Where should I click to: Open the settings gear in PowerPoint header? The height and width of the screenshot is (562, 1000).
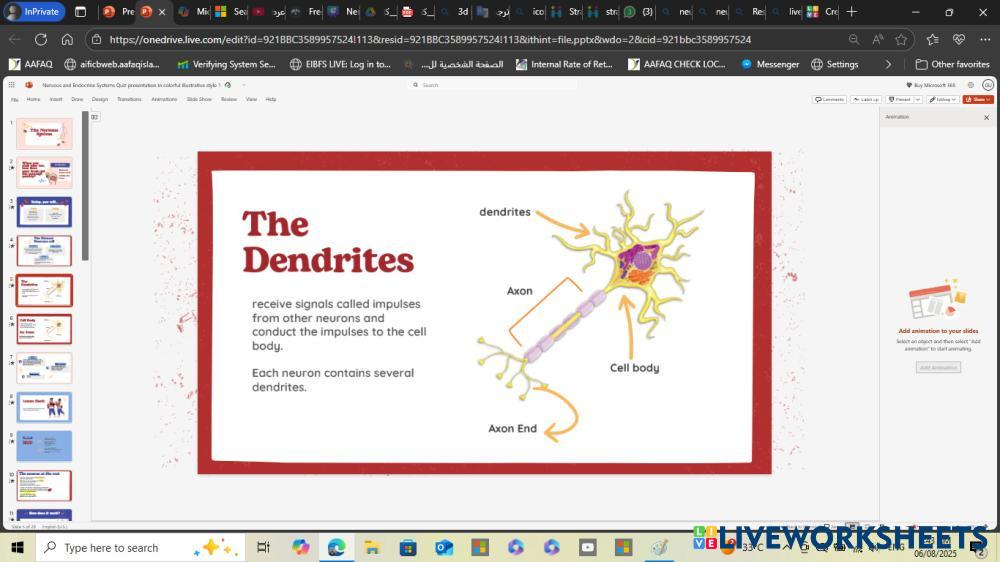click(973, 85)
